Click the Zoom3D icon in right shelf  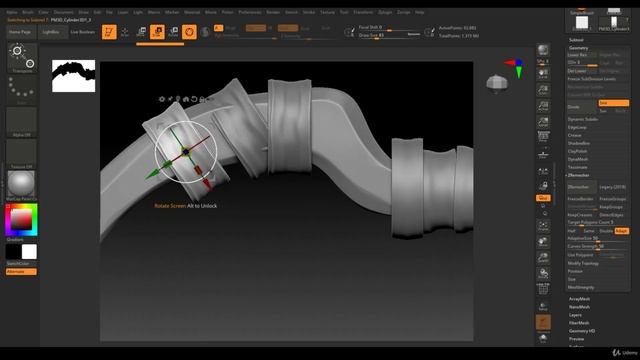click(x=543, y=258)
